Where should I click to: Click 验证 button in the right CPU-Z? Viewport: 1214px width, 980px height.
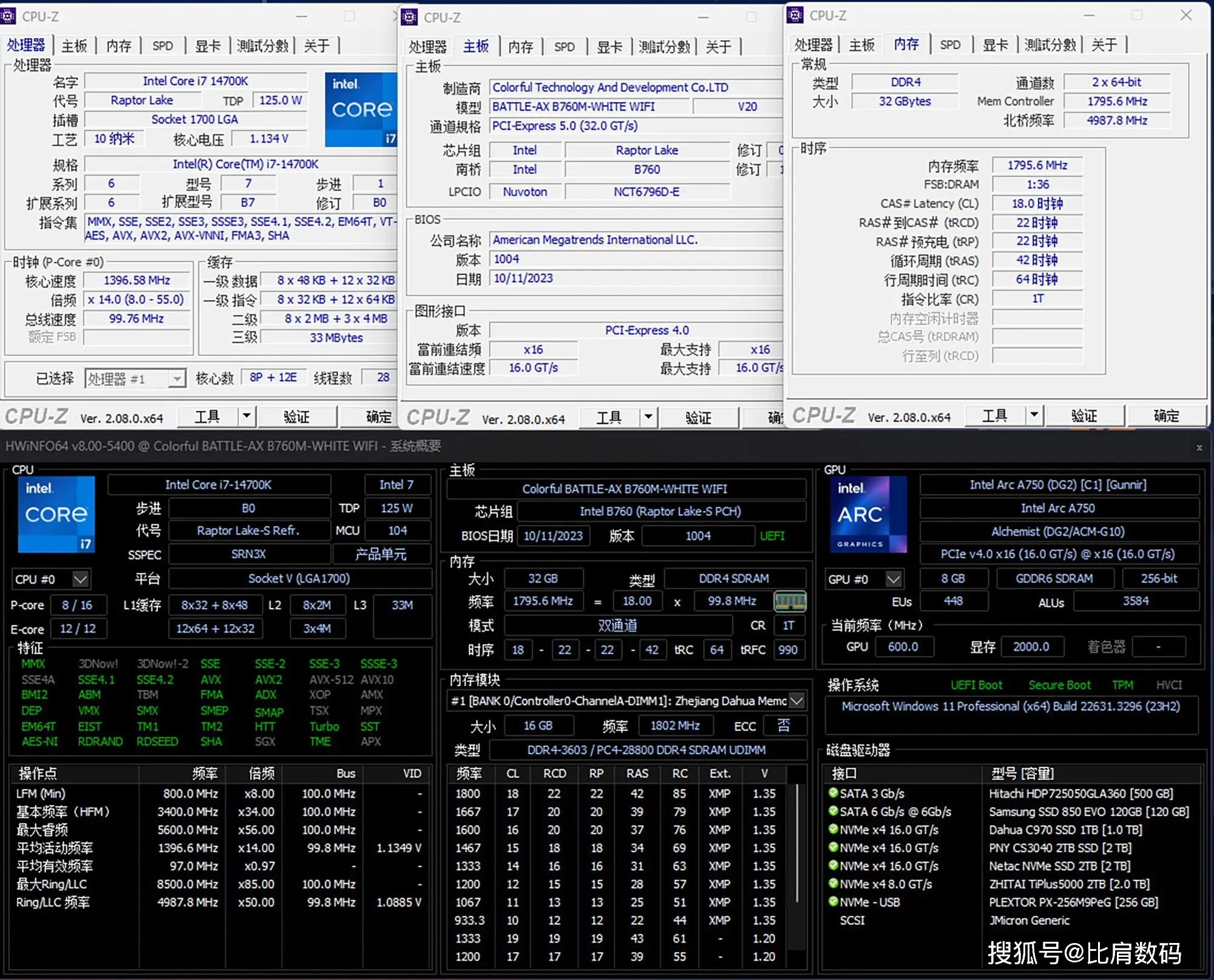point(1085,415)
